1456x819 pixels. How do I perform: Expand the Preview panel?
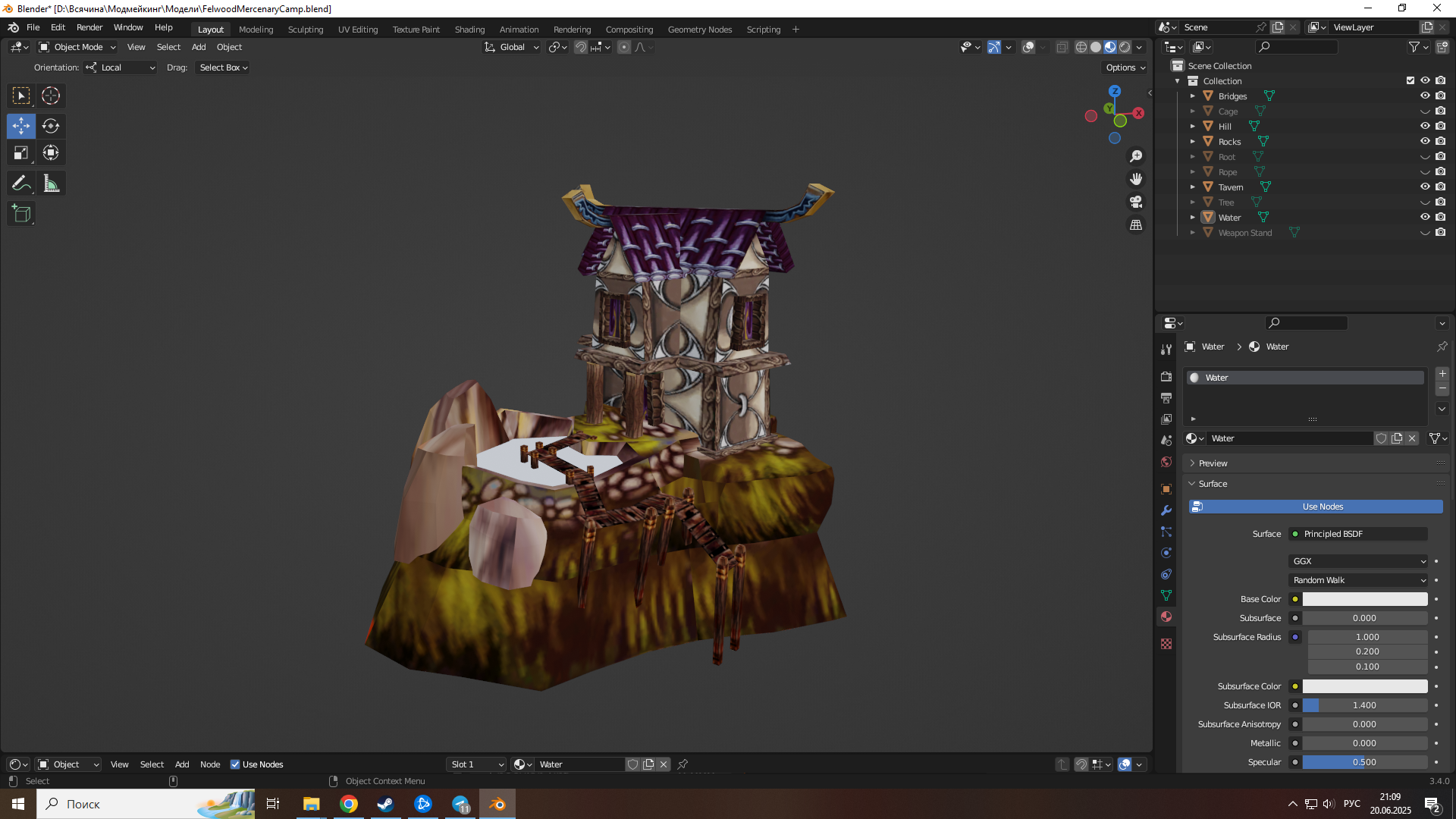pos(1213,463)
